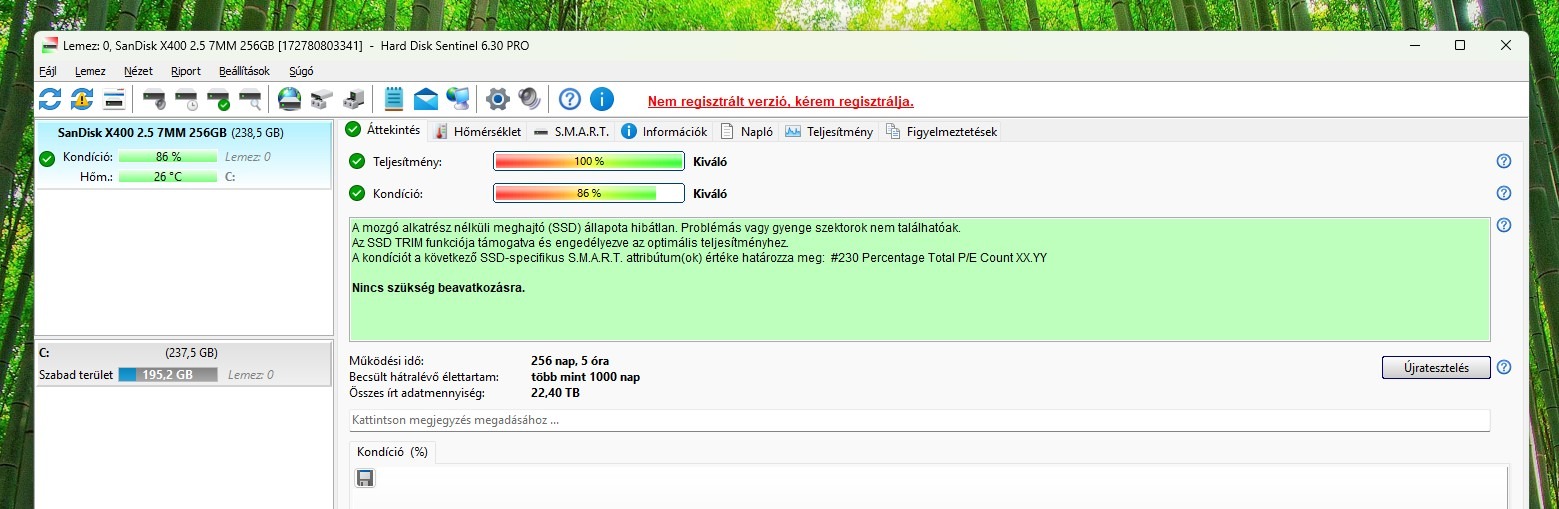The image size is (1559, 509).
Task: Switch to the Figyelmeztetések tab
Action: click(941, 131)
